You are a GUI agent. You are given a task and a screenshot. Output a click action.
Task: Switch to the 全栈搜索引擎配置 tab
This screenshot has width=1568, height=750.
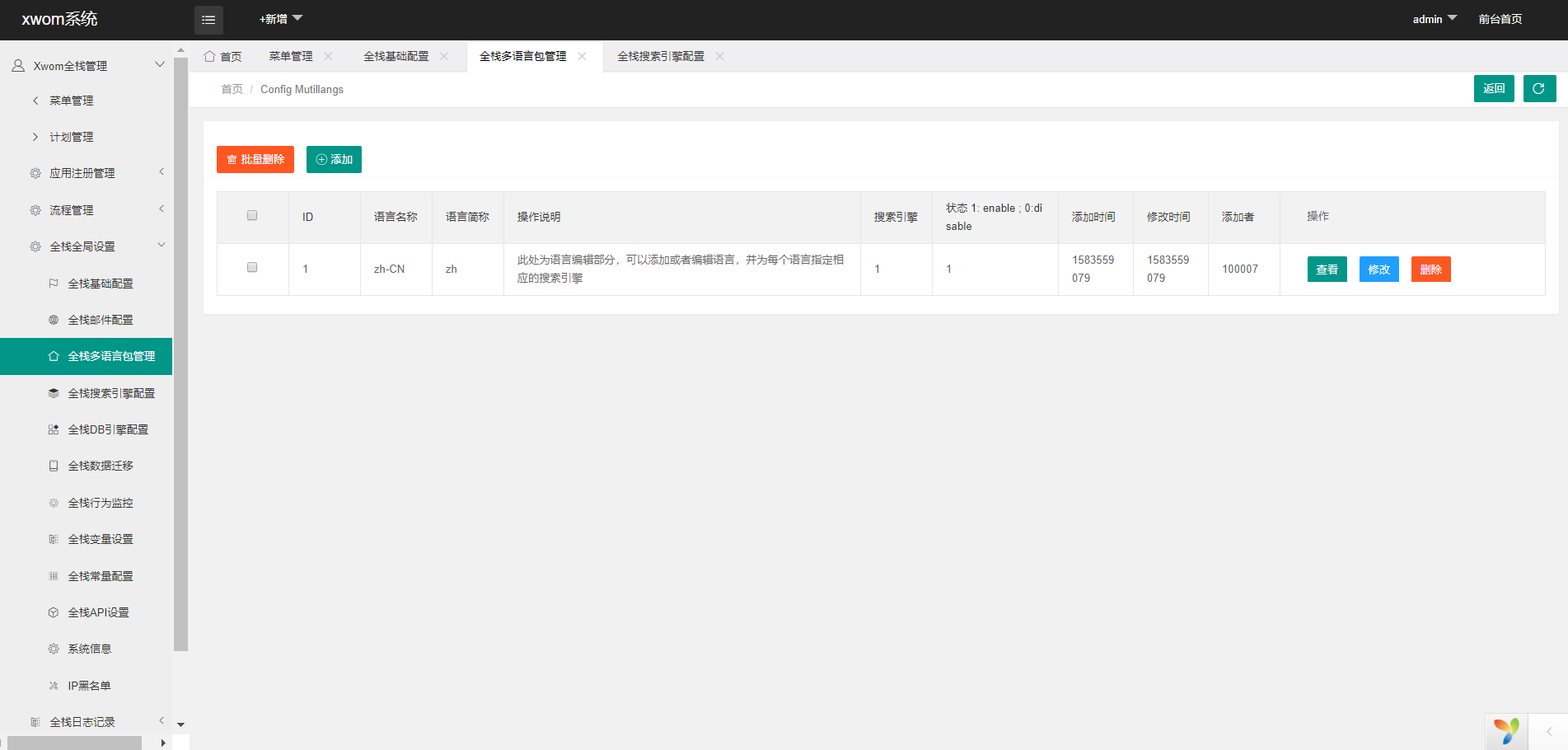[661, 56]
